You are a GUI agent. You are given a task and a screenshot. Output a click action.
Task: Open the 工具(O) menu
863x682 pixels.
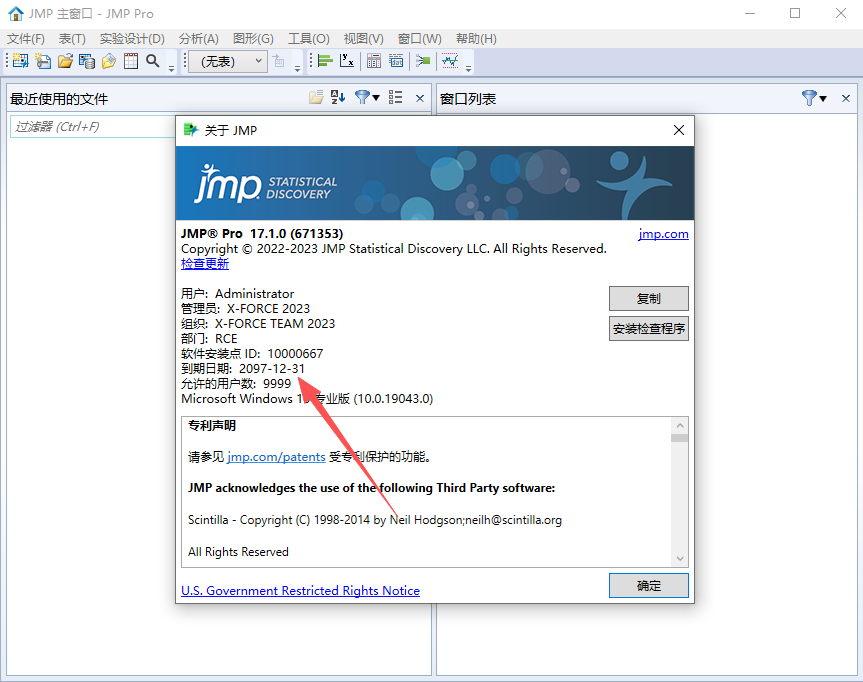(309, 39)
